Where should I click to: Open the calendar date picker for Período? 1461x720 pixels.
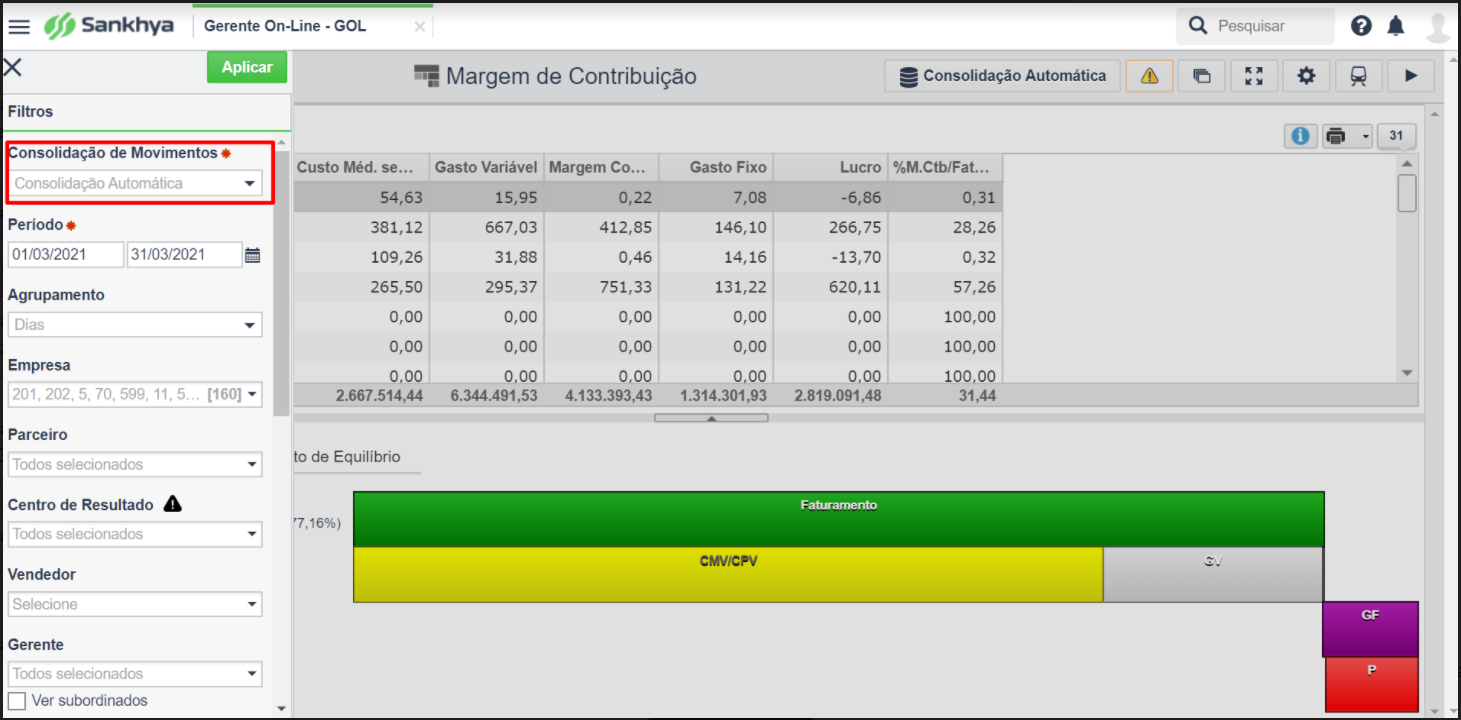253,255
